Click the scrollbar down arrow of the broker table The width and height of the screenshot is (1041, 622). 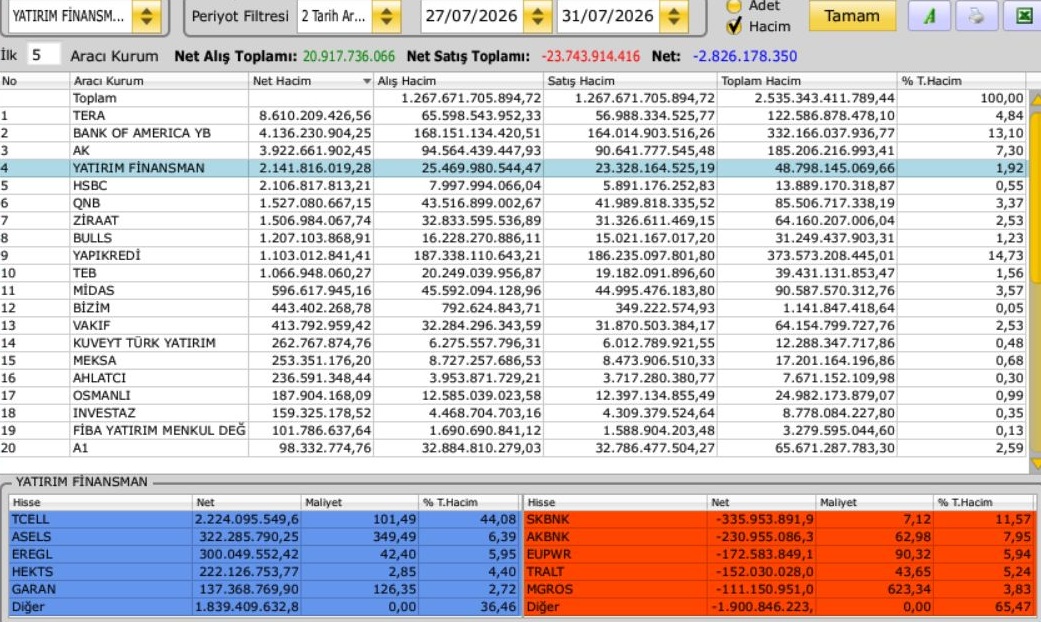(1035, 463)
